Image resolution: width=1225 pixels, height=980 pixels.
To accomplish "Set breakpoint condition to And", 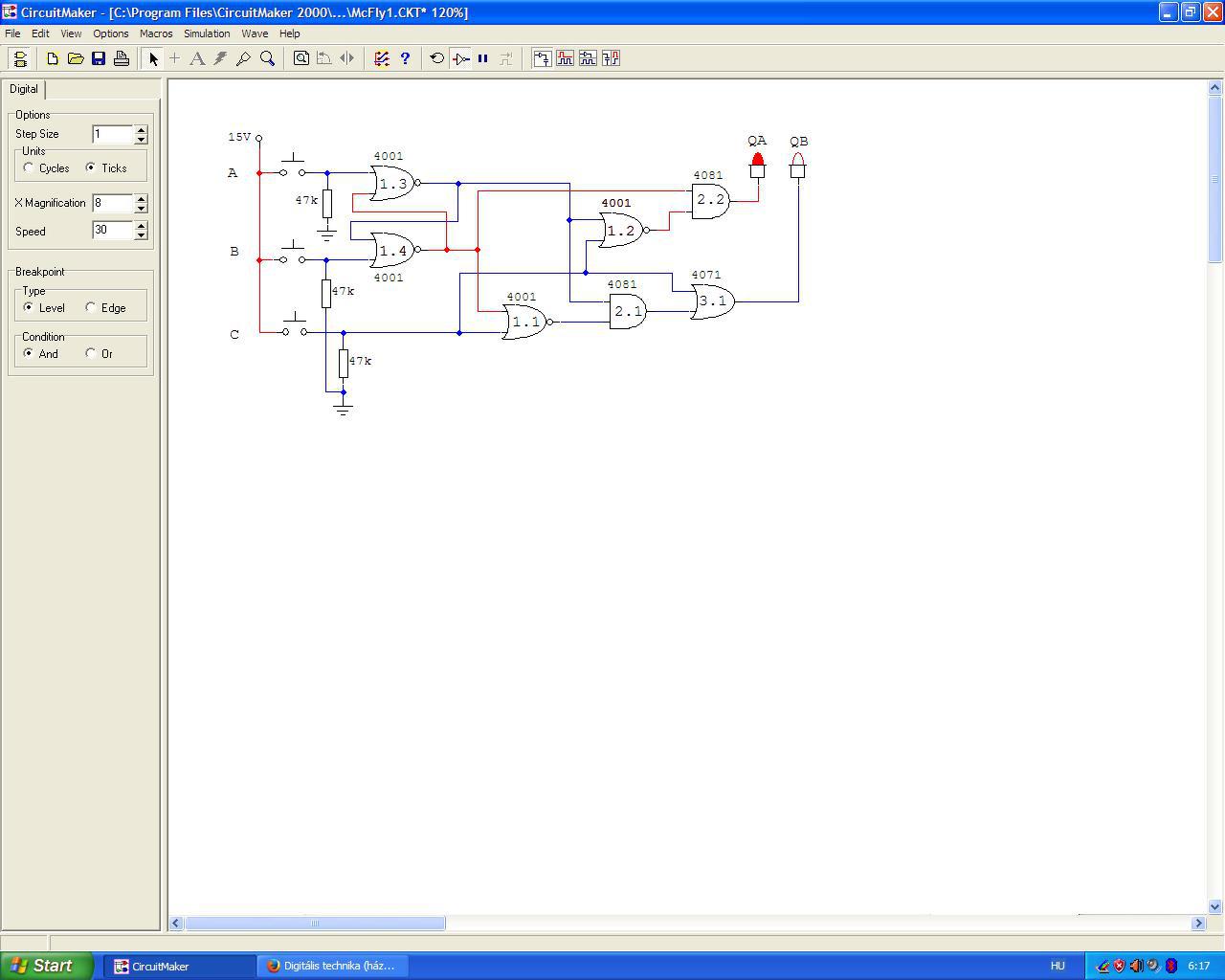I will 29,353.
